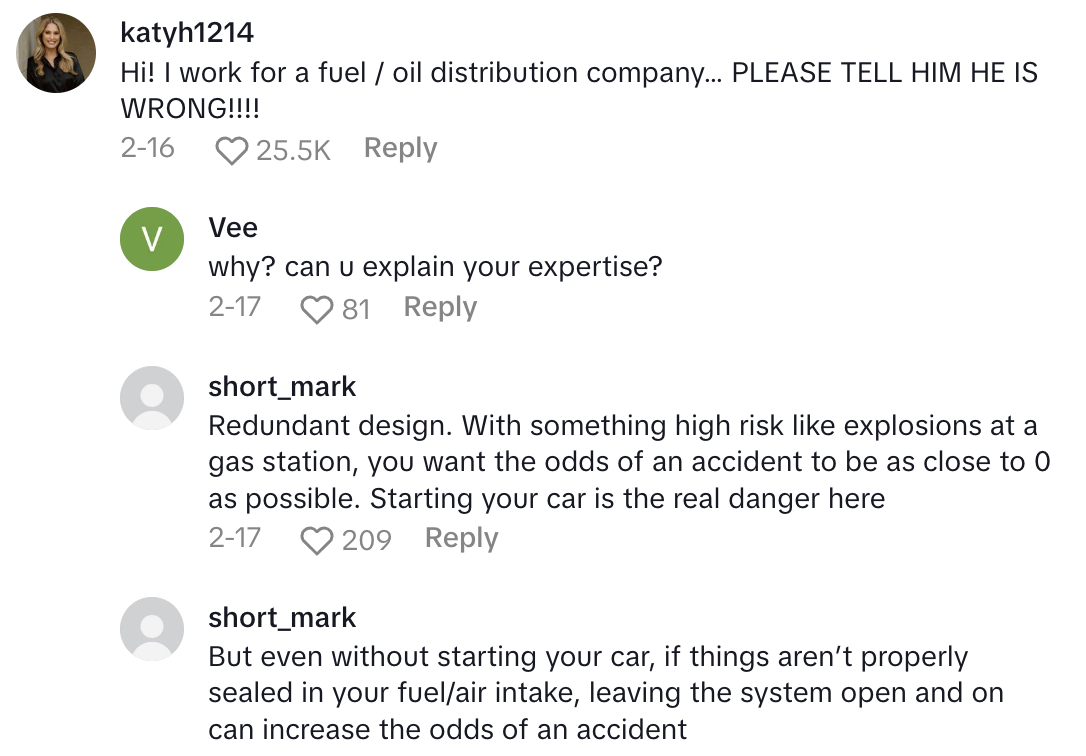Like katyh1214's comment with the heart icon

pyautogui.click(x=232, y=147)
